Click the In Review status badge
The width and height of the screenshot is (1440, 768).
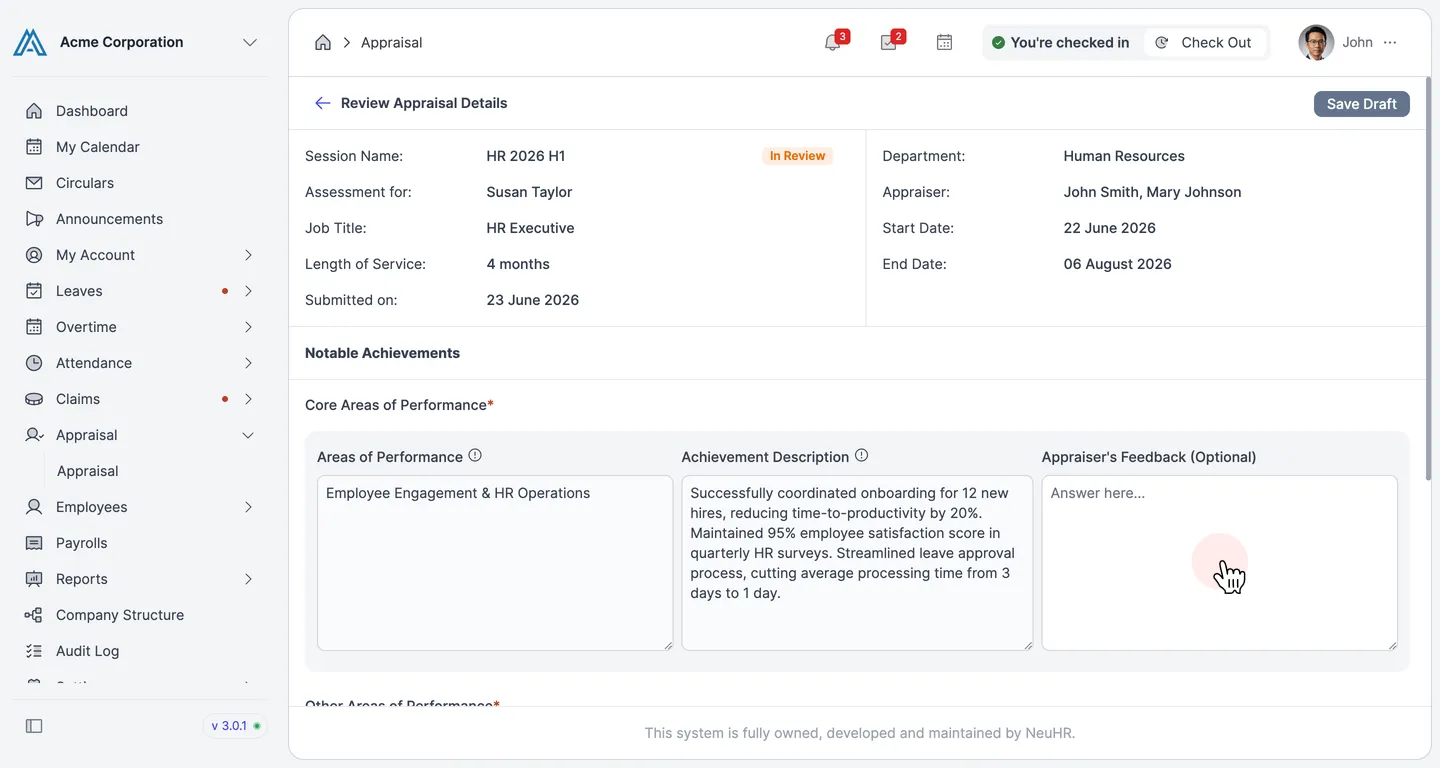(x=797, y=156)
